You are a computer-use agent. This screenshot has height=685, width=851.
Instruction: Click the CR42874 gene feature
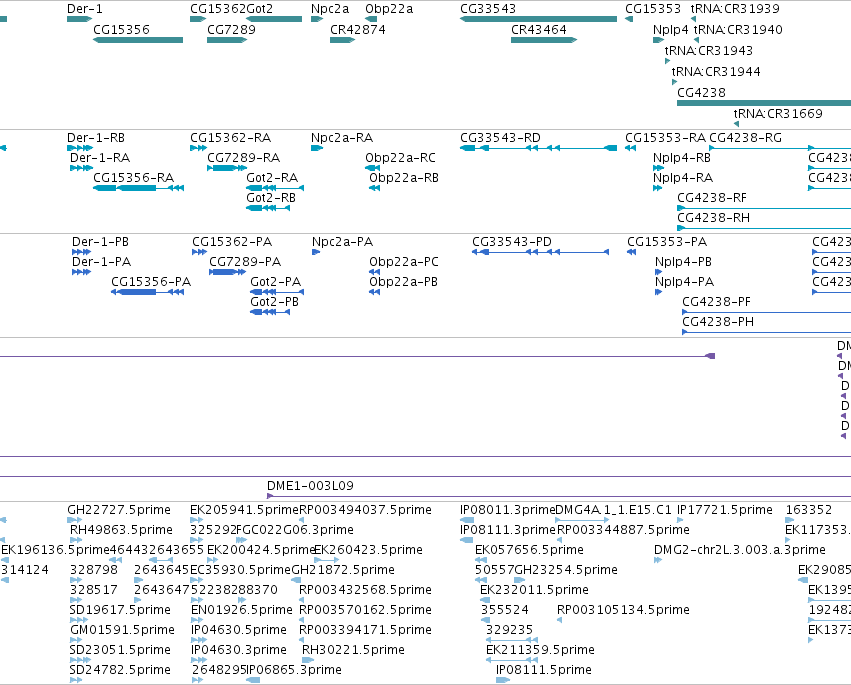pos(342,40)
